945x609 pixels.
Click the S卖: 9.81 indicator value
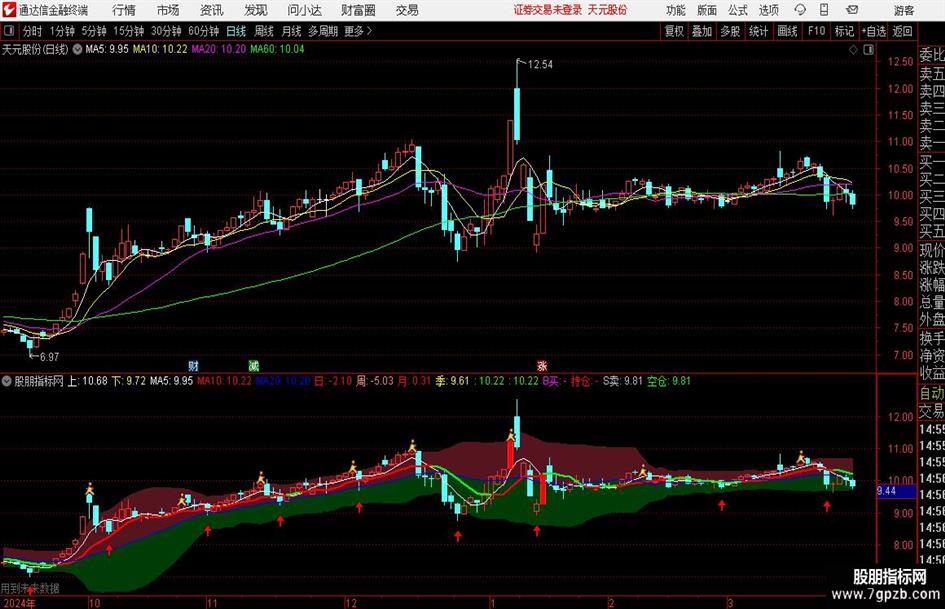click(x=623, y=381)
